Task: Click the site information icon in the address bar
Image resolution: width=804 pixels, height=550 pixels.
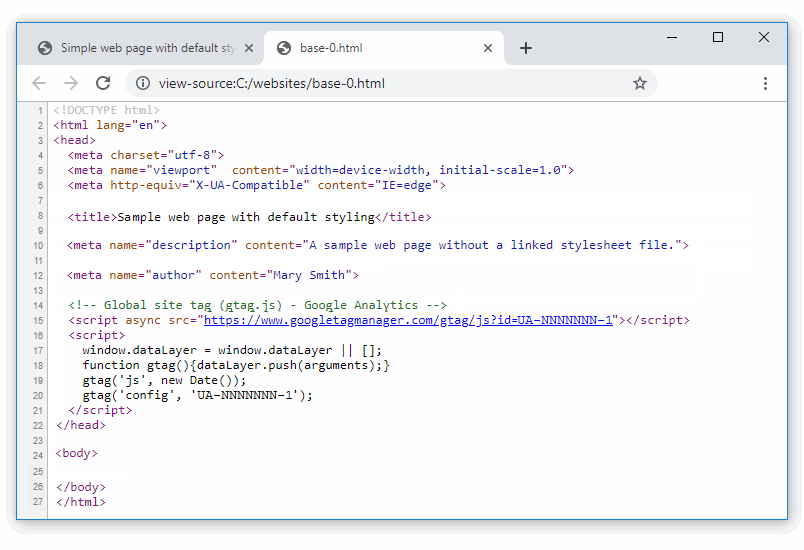Action: pos(143,83)
